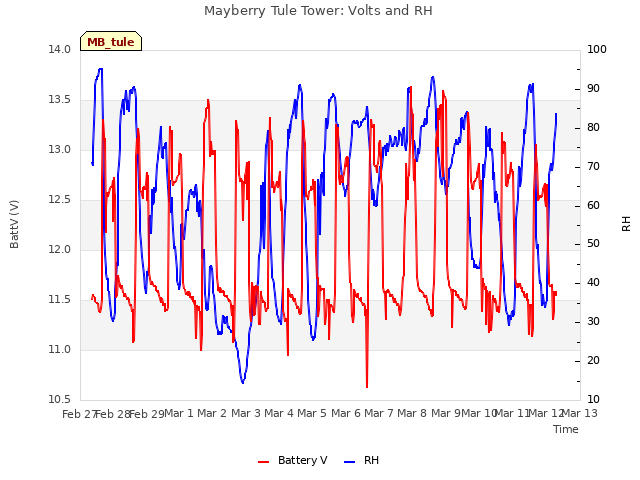This screenshot has height=480, width=640.
Task: Click the Mar 1 date tick label
Action: pos(179,413)
